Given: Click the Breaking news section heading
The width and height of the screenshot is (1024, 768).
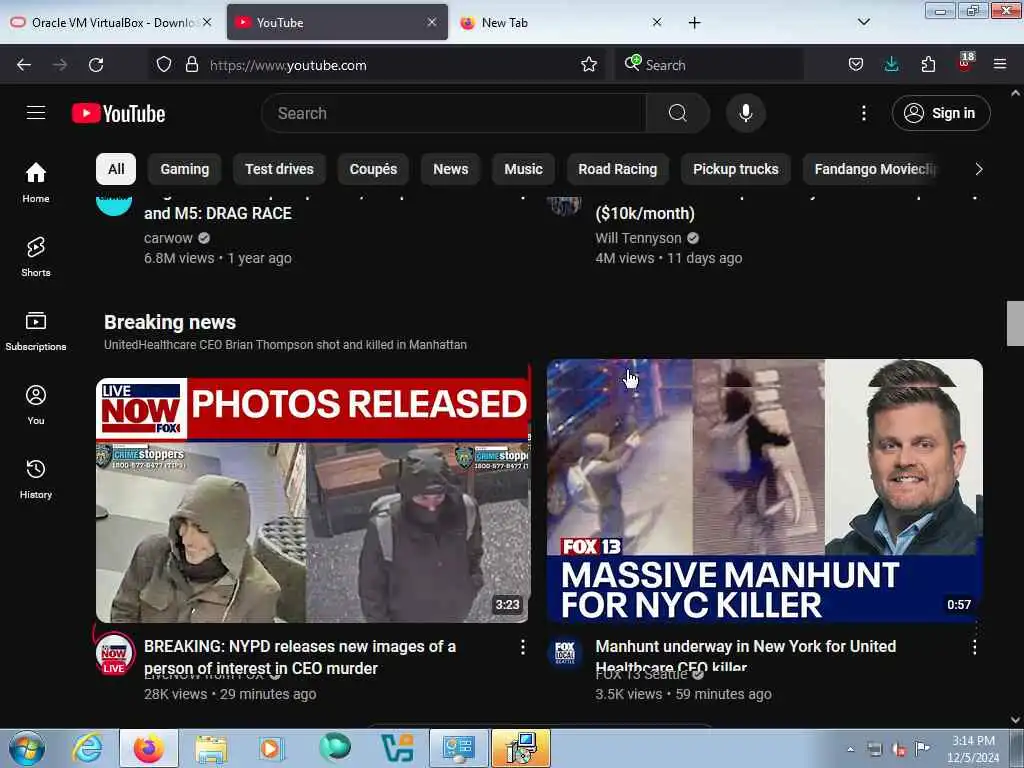Looking at the screenshot, I should point(170,322).
